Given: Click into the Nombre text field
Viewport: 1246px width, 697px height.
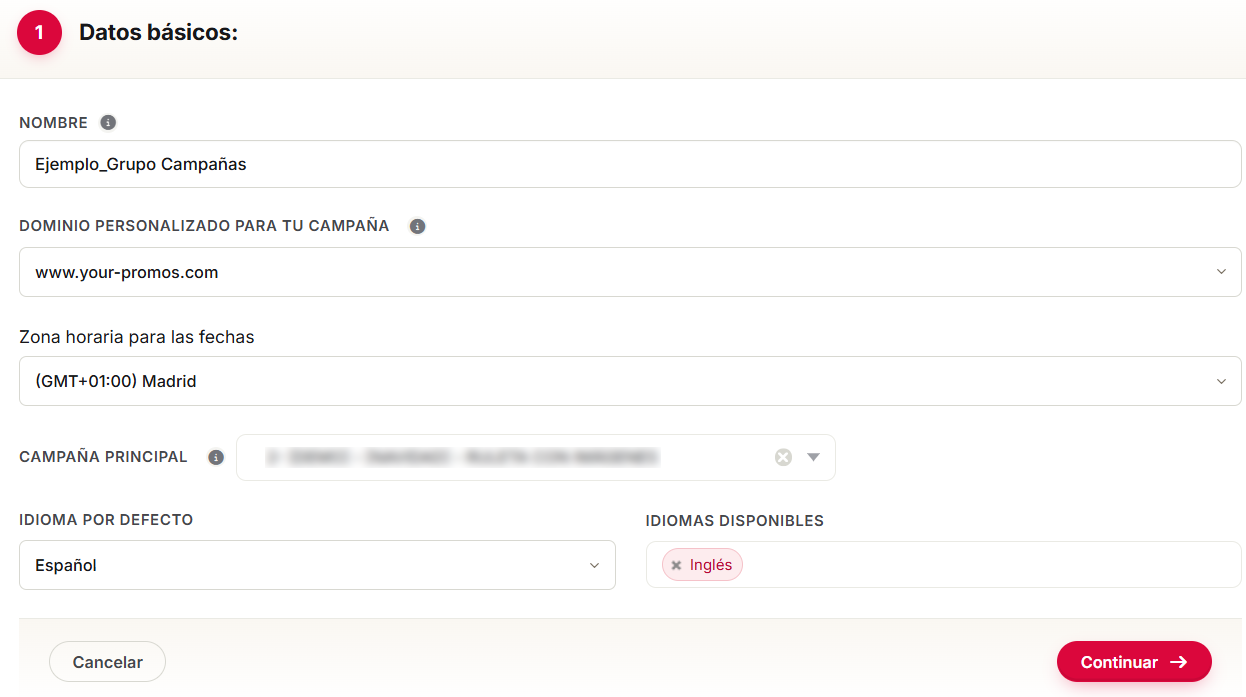Looking at the screenshot, I should click(x=630, y=164).
